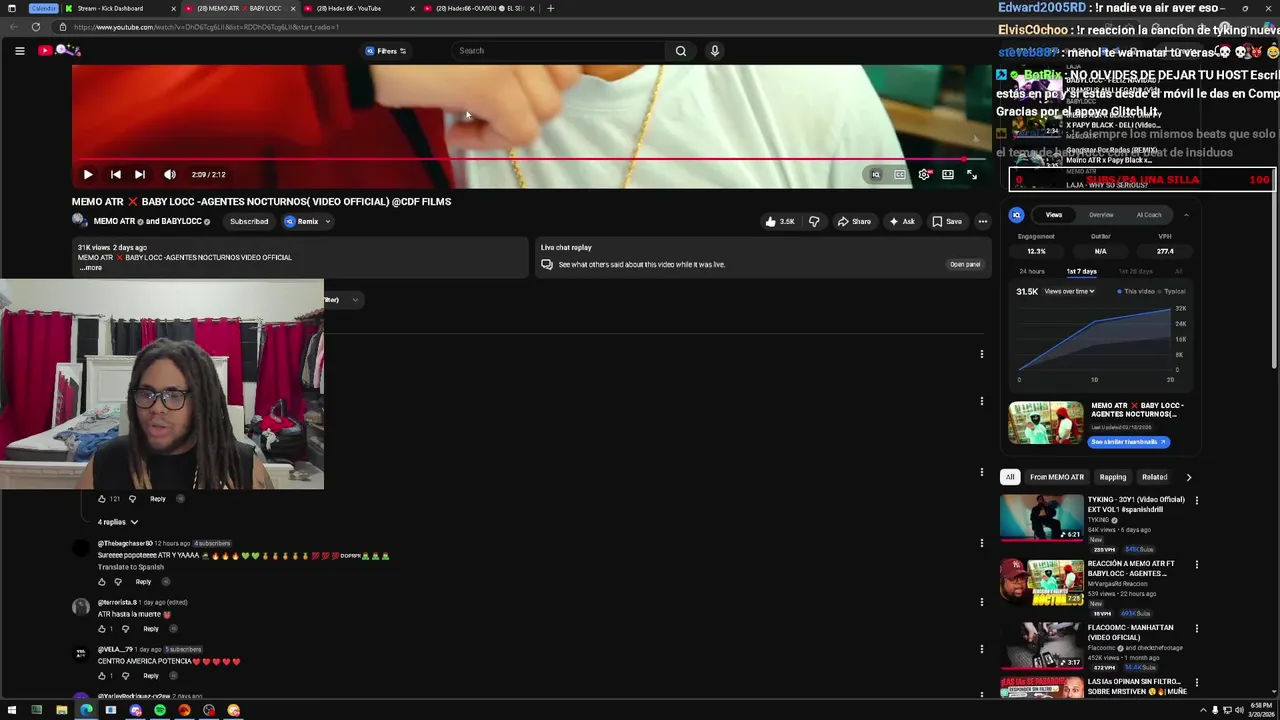Open Views over time dropdown
Image resolution: width=1280 pixels, height=720 pixels.
[1069, 291]
